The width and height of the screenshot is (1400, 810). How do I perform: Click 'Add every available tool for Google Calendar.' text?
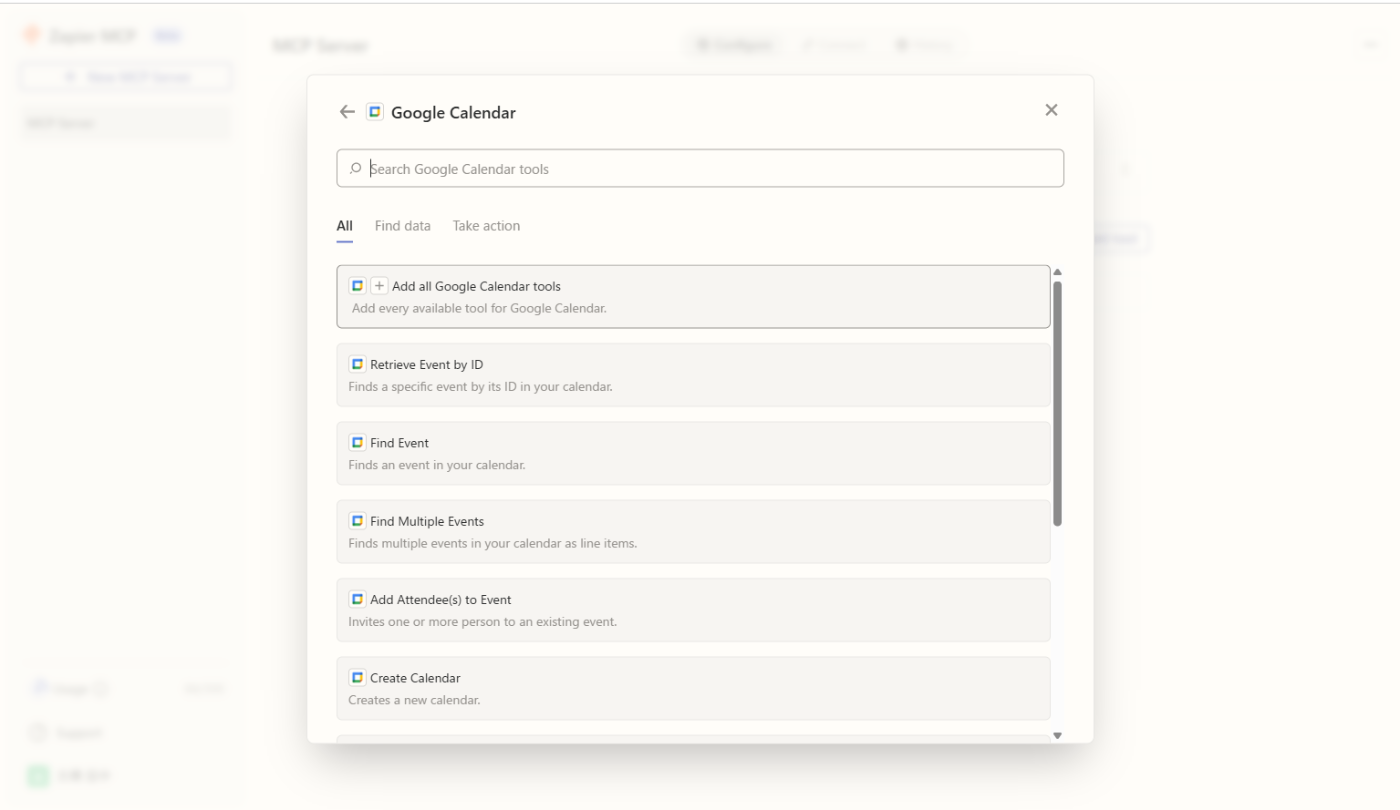click(x=479, y=308)
